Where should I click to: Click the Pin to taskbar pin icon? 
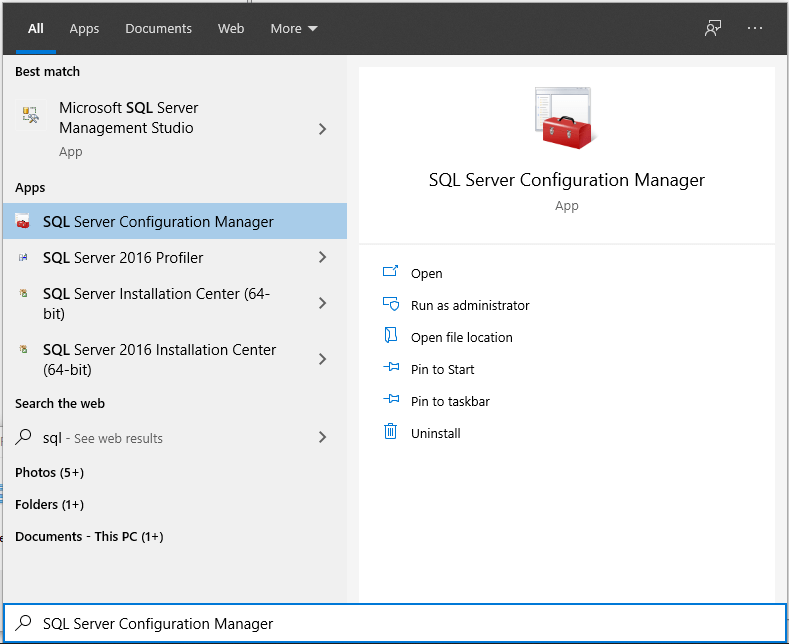(391, 401)
